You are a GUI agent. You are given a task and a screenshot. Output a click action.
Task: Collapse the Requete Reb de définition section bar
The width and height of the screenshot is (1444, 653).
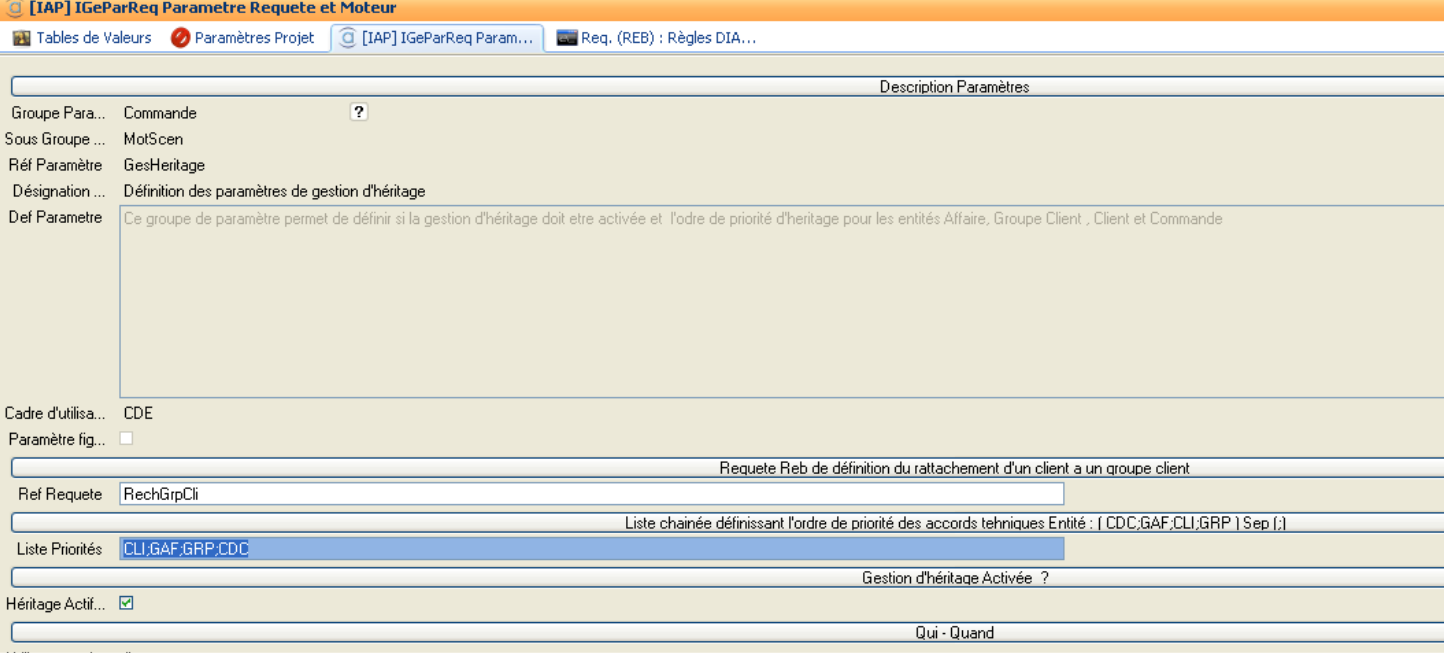953,468
